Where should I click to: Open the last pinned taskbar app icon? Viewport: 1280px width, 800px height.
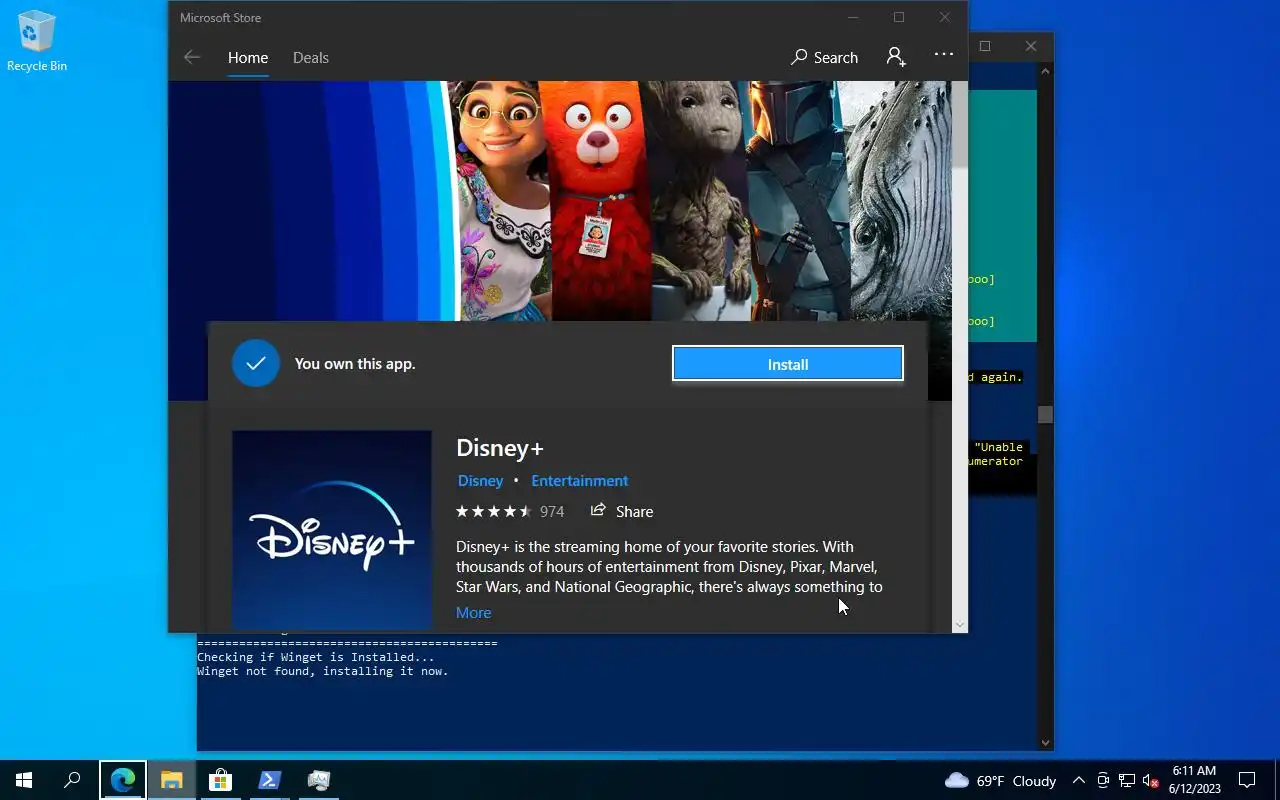point(318,780)
